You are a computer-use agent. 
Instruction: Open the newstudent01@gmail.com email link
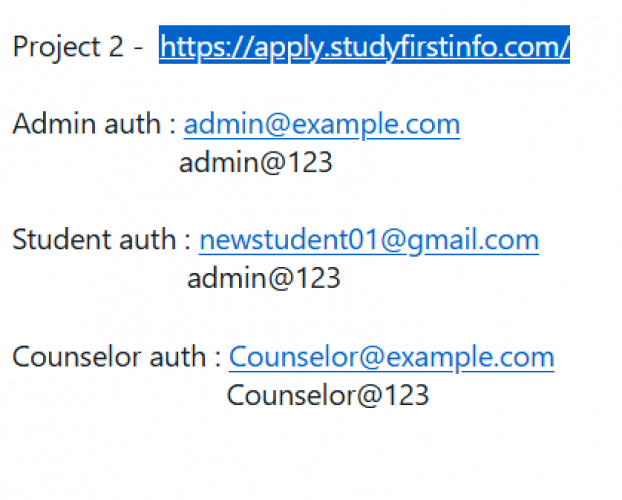[368, 240]
